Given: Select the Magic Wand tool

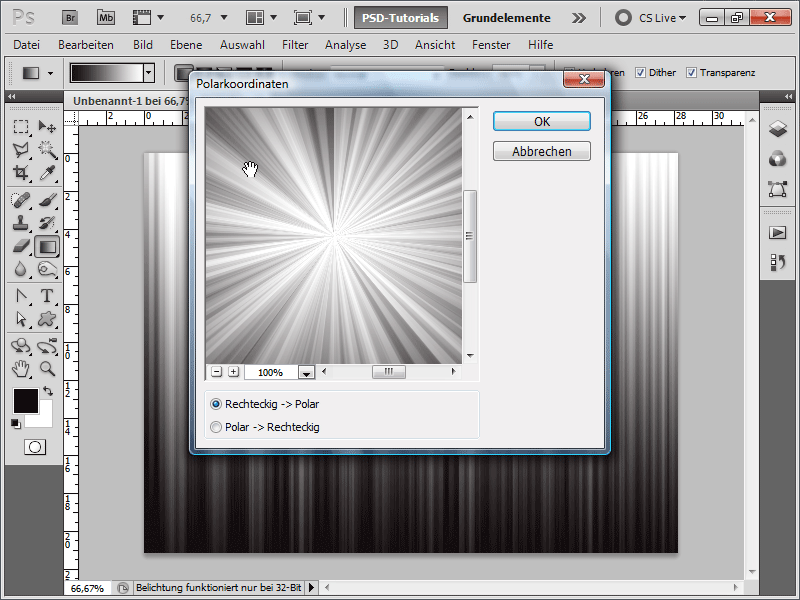Looking at the screenshot, I should tap(47, 149).
